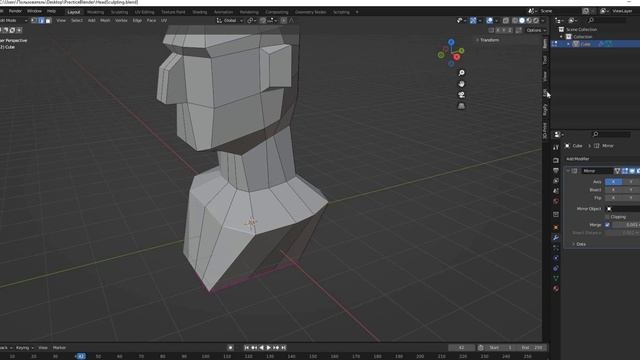640x360 pixels.
Task: Toggle Mirror Axis X button
Action: pyautogui.click(x=613, y=182)
